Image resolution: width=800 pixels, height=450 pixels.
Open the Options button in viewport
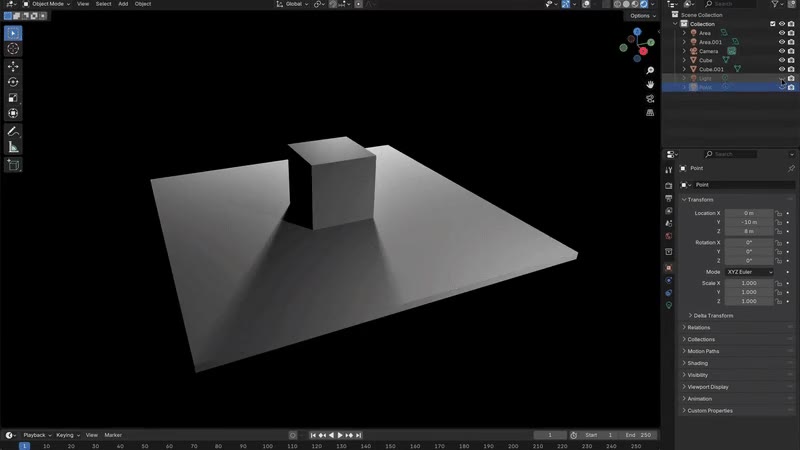point(642,16)
